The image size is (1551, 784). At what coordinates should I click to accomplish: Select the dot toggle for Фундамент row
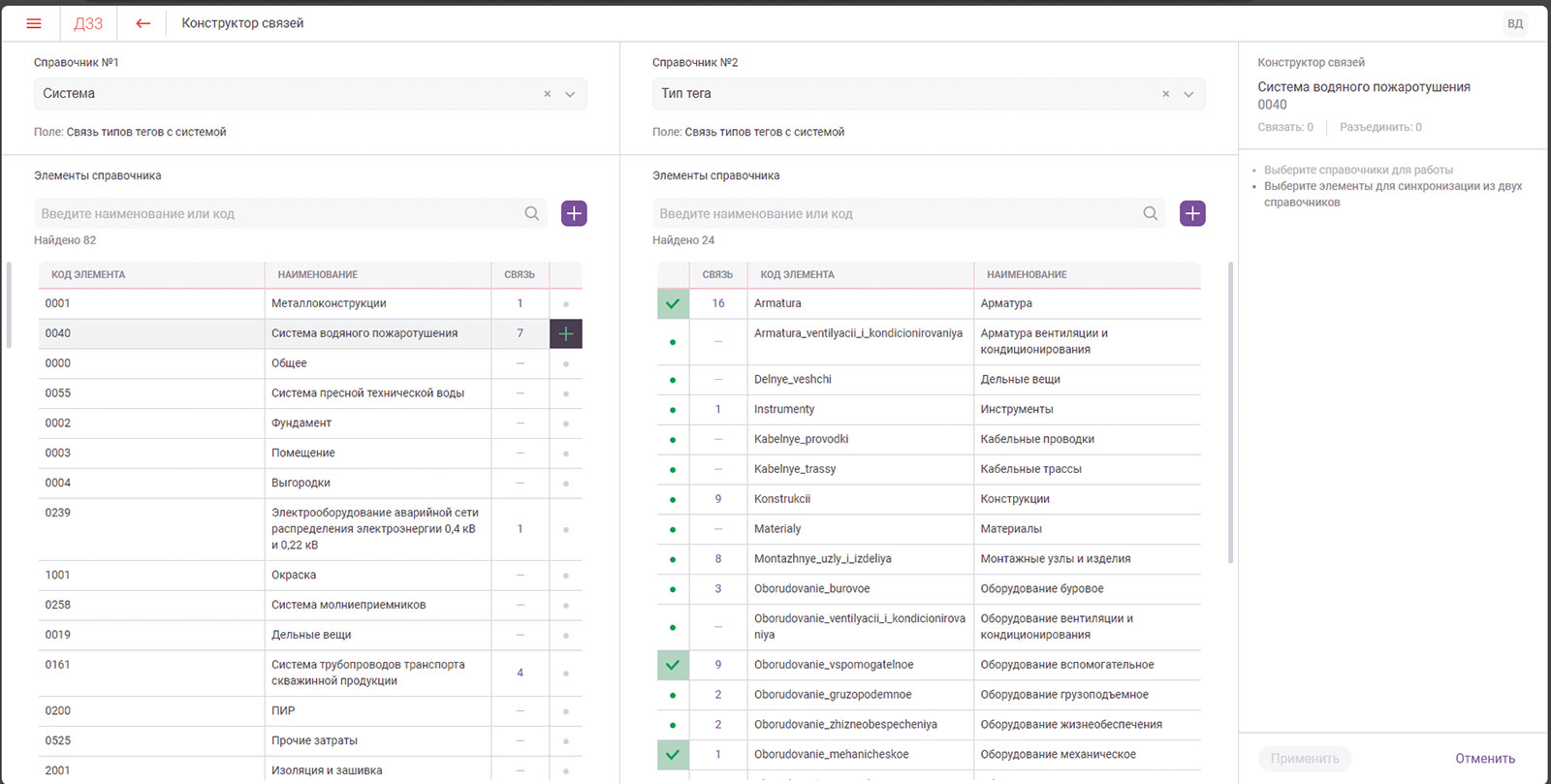(566, 423)
